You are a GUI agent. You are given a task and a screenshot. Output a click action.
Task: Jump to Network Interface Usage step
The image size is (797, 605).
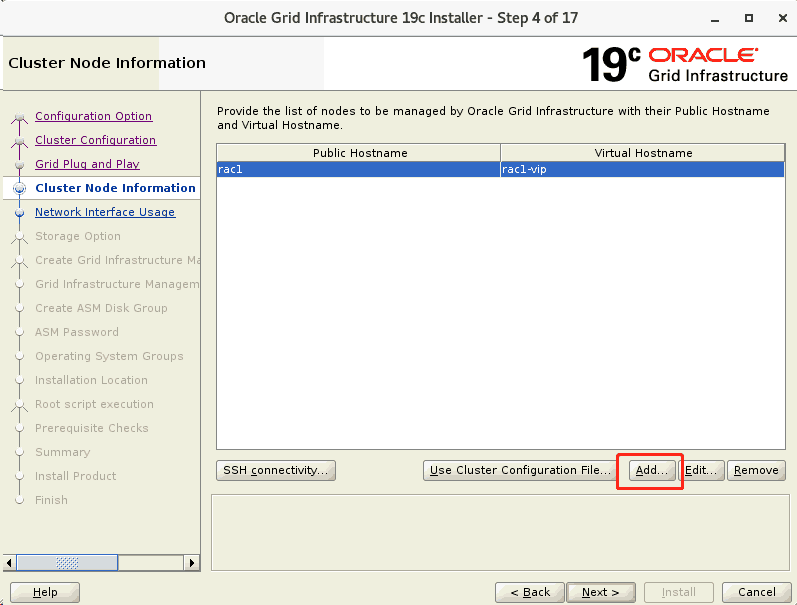[x=105, y=212]
